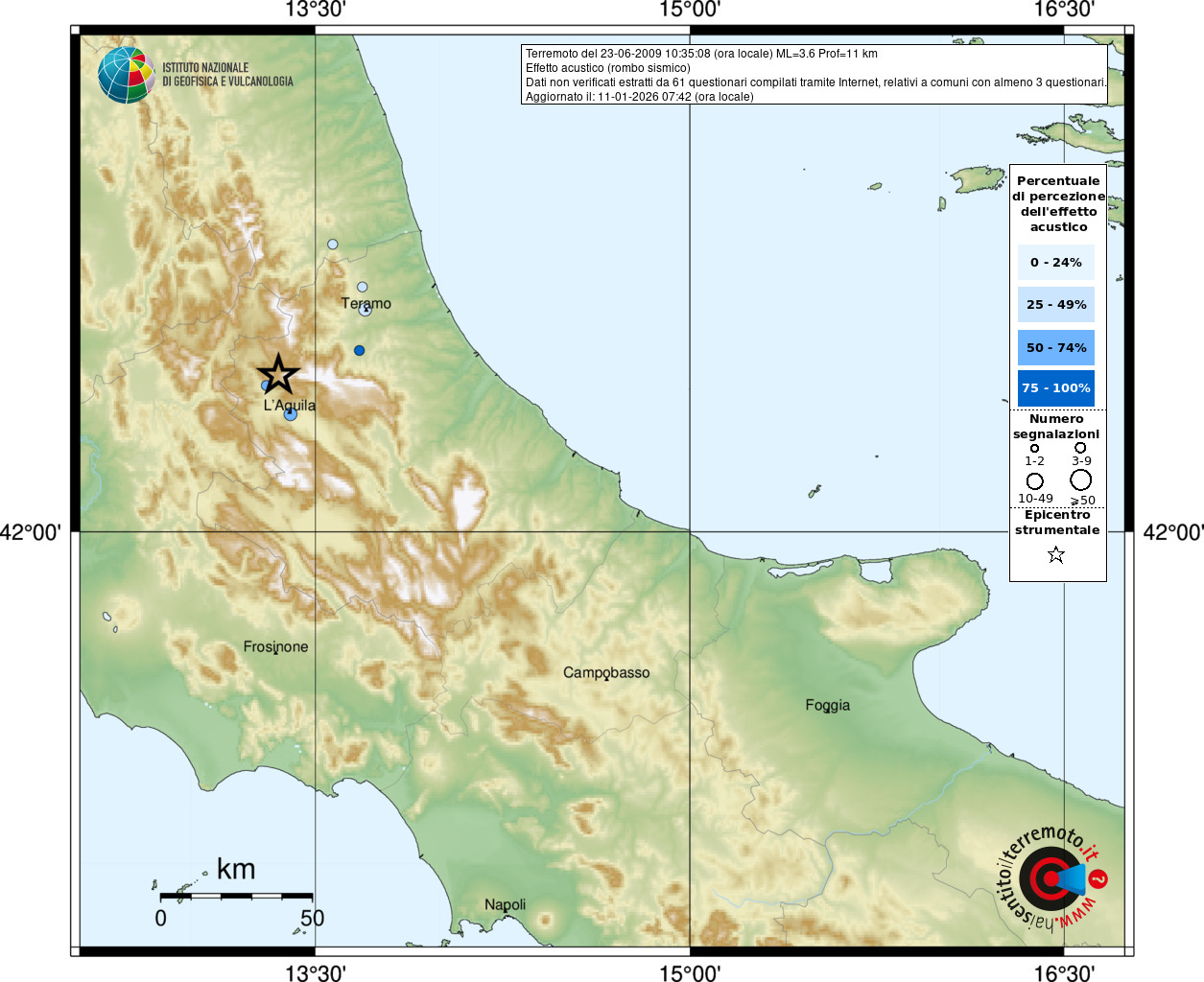Click the bottom 15°00' longitude label

(690, 973)
